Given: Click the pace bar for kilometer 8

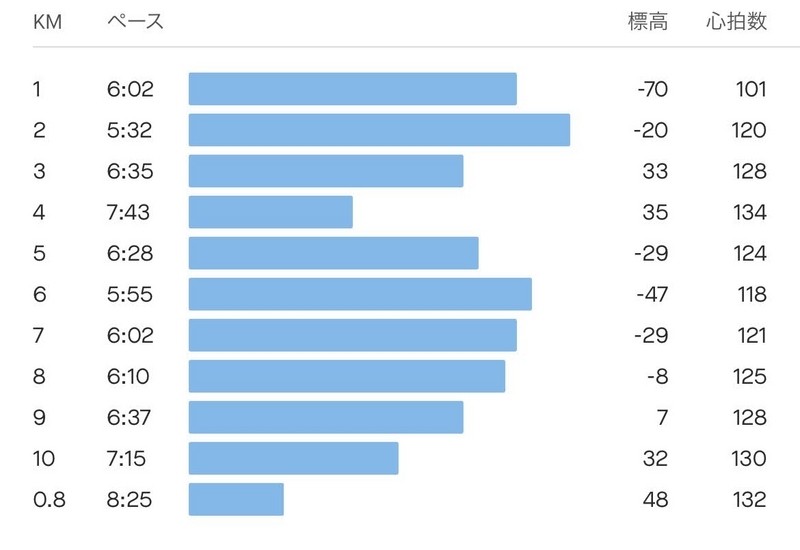Looking at the screenshot, I should pyautogui.click(x=347, y=377).
